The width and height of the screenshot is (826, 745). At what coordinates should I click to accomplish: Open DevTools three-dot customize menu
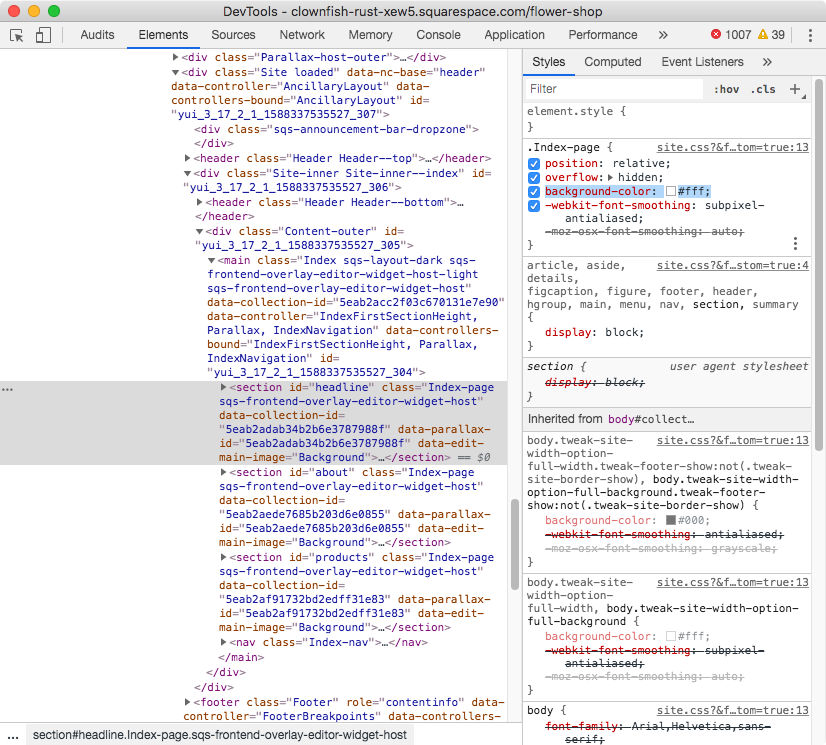coord(810,35)
